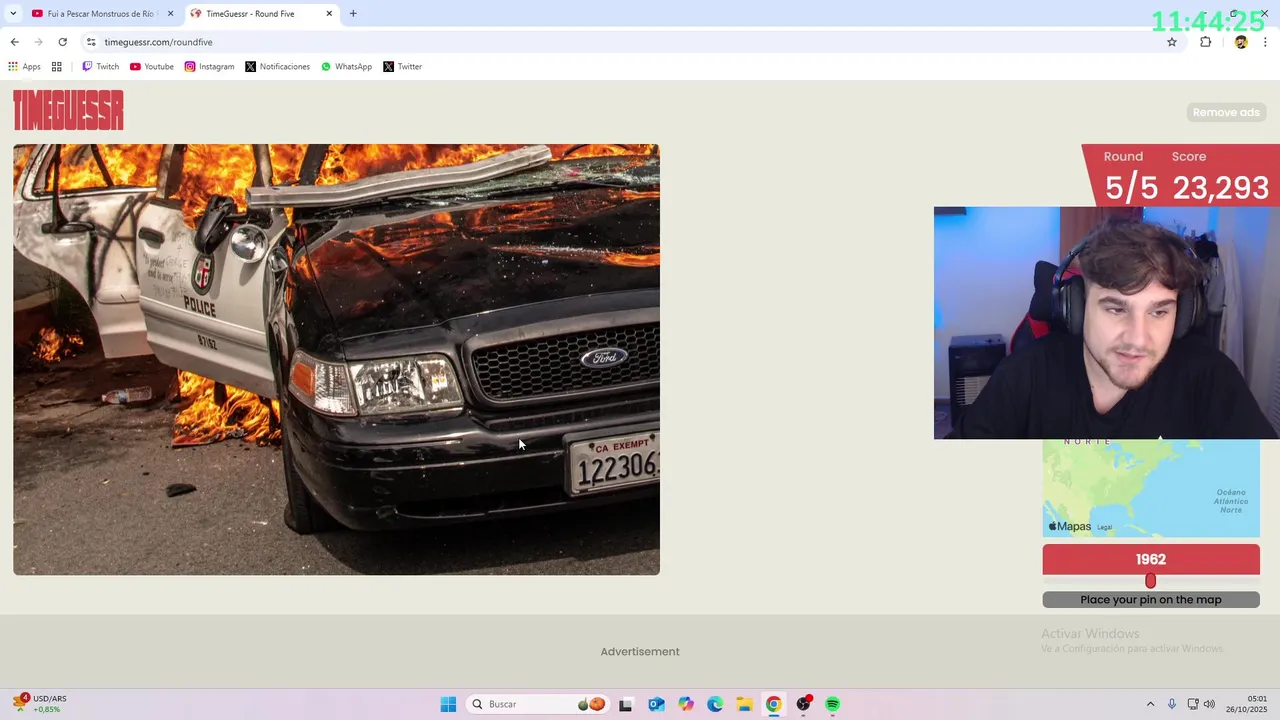
Task: Close the Fui a Pescar Monstruos tab
Action: (170, 14)
